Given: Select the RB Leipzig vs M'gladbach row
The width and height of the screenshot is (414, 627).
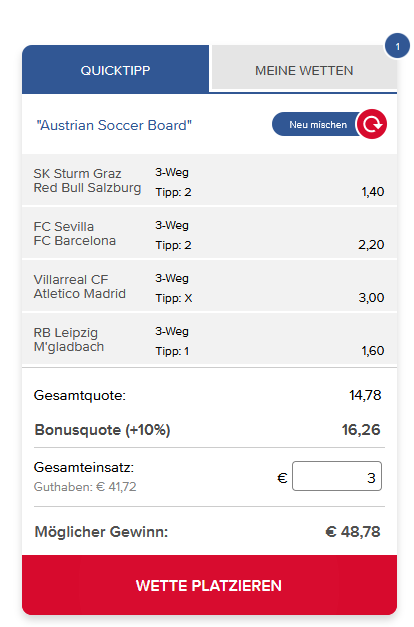Looking at the screenshot, I should (x=209, y=339).
